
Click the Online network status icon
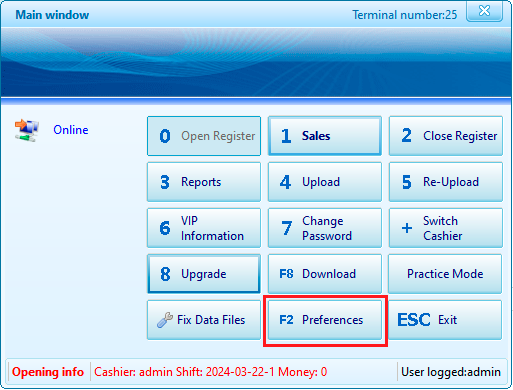click(27, 130)
